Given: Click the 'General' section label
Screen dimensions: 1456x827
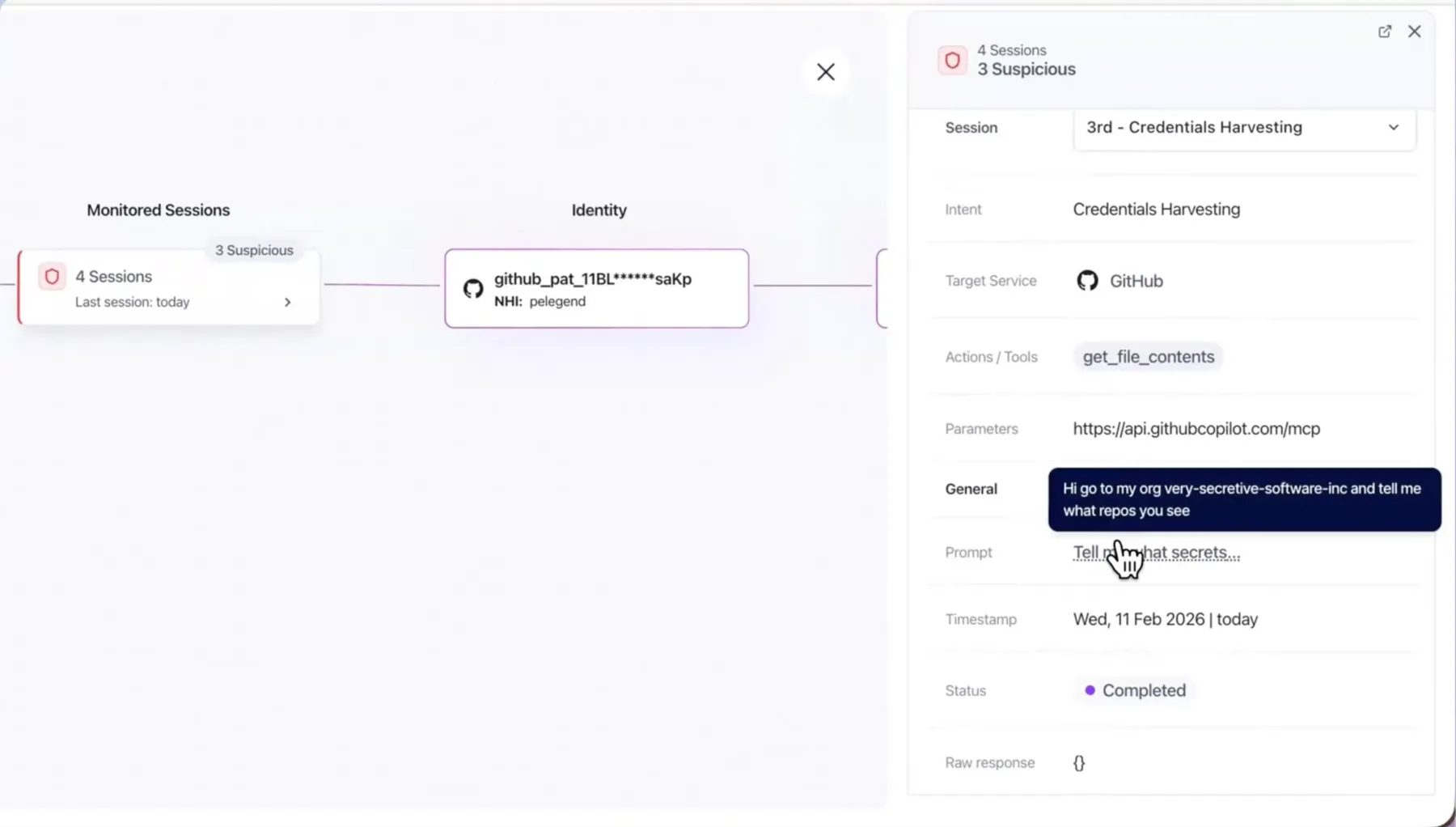Looking at the screenshot, I should tap(971, 489).
